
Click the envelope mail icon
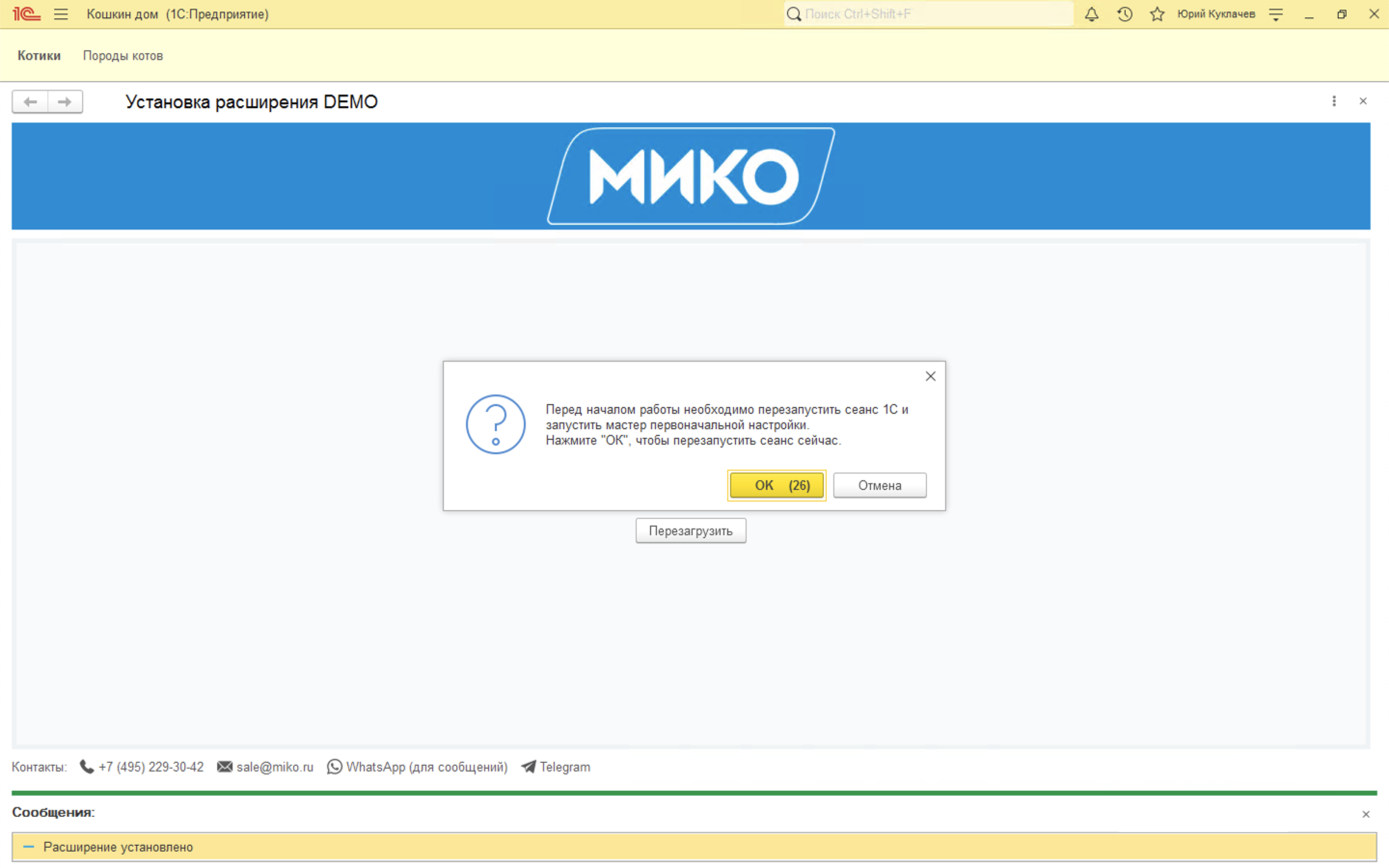(224, 767)
